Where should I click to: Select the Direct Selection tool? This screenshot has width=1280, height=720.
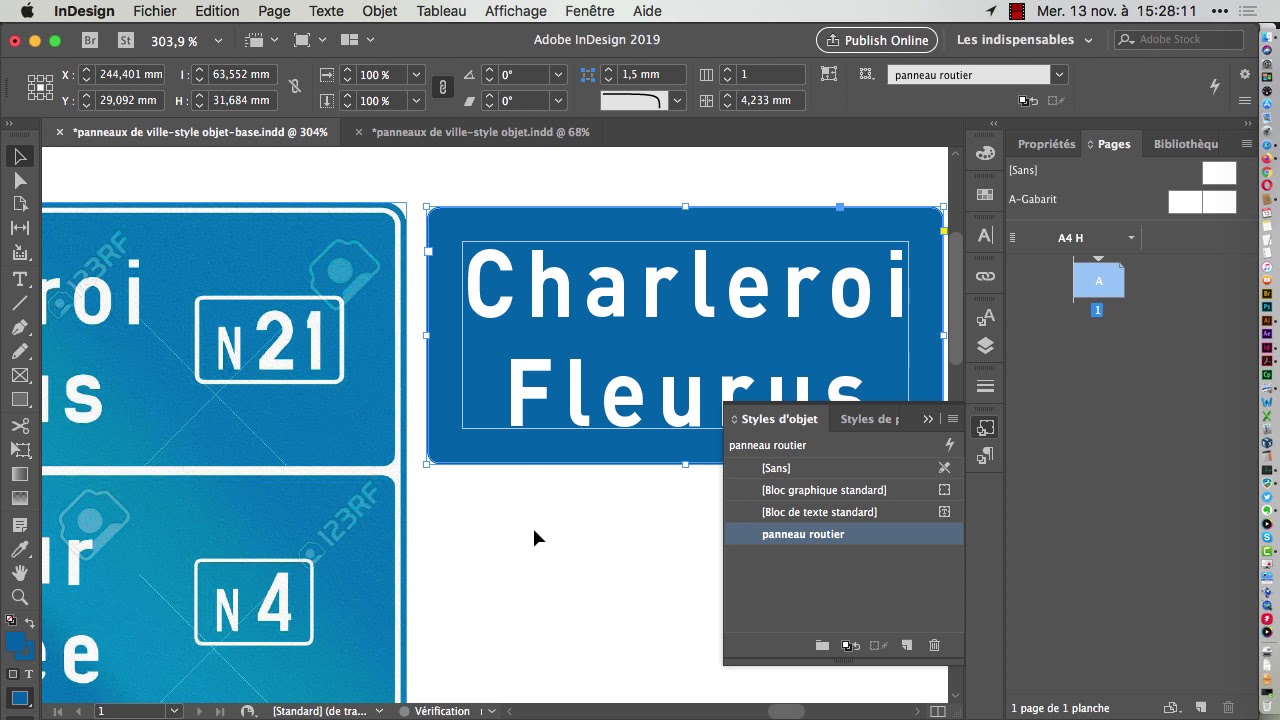click(20, 180)
